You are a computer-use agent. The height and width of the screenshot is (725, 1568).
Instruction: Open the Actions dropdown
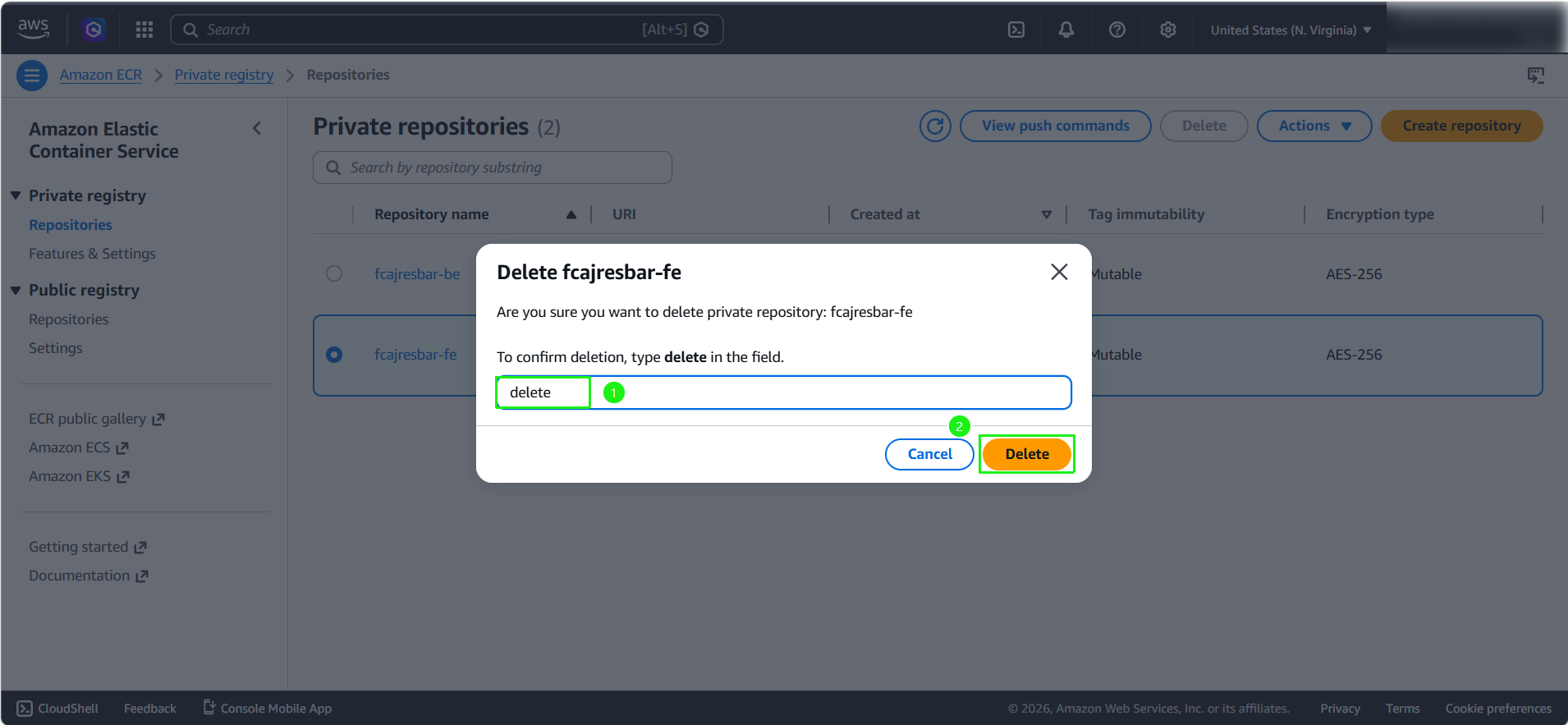pos(1314,126)
